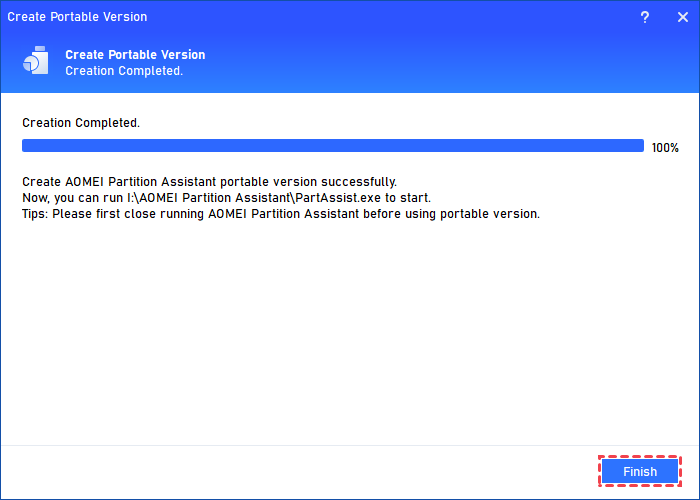Click the window title 'Create Portable Version'
Screen dimensions: 700x500
[77, 17]
